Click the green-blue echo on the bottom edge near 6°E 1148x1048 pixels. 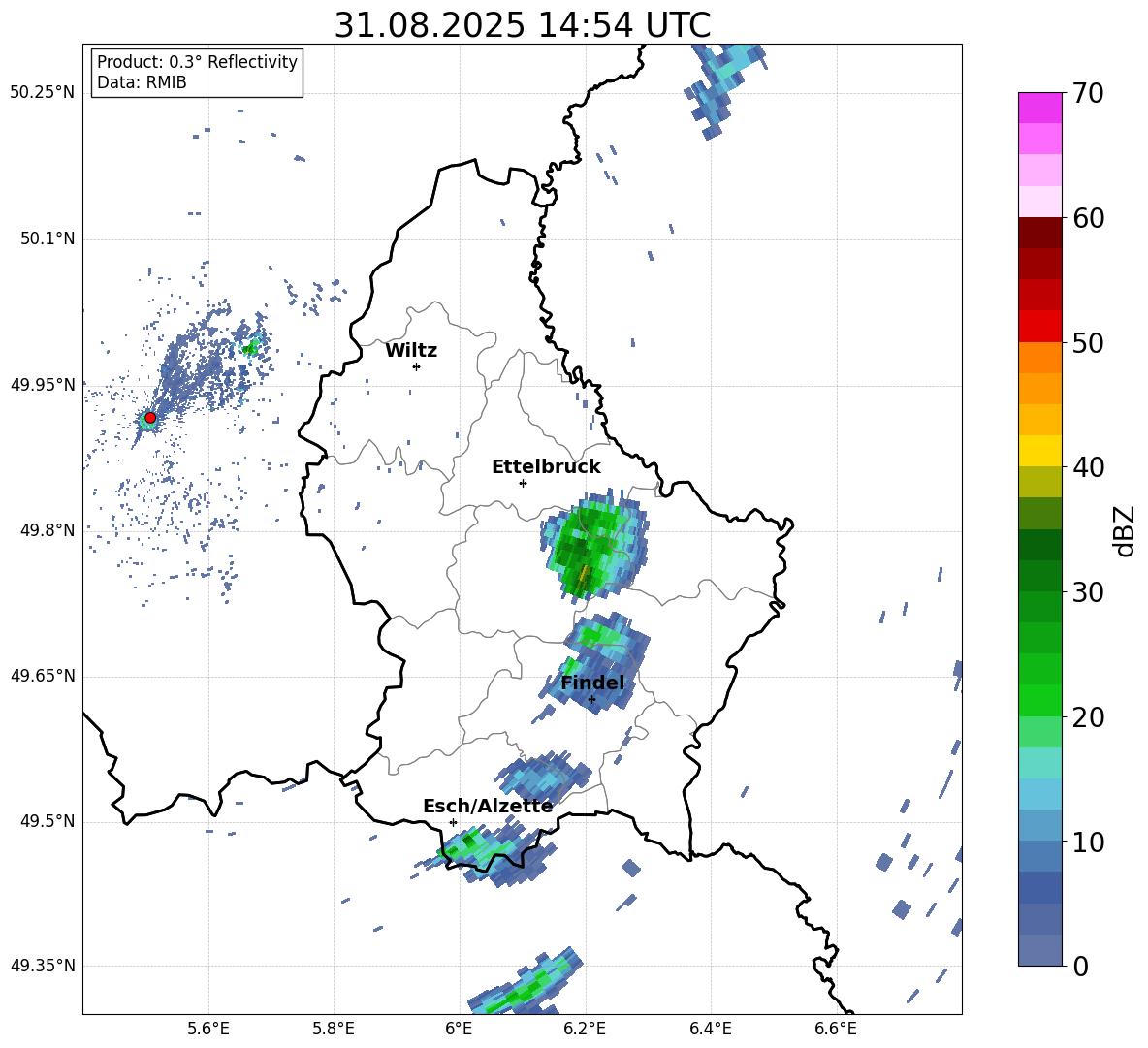click(526, 982)
